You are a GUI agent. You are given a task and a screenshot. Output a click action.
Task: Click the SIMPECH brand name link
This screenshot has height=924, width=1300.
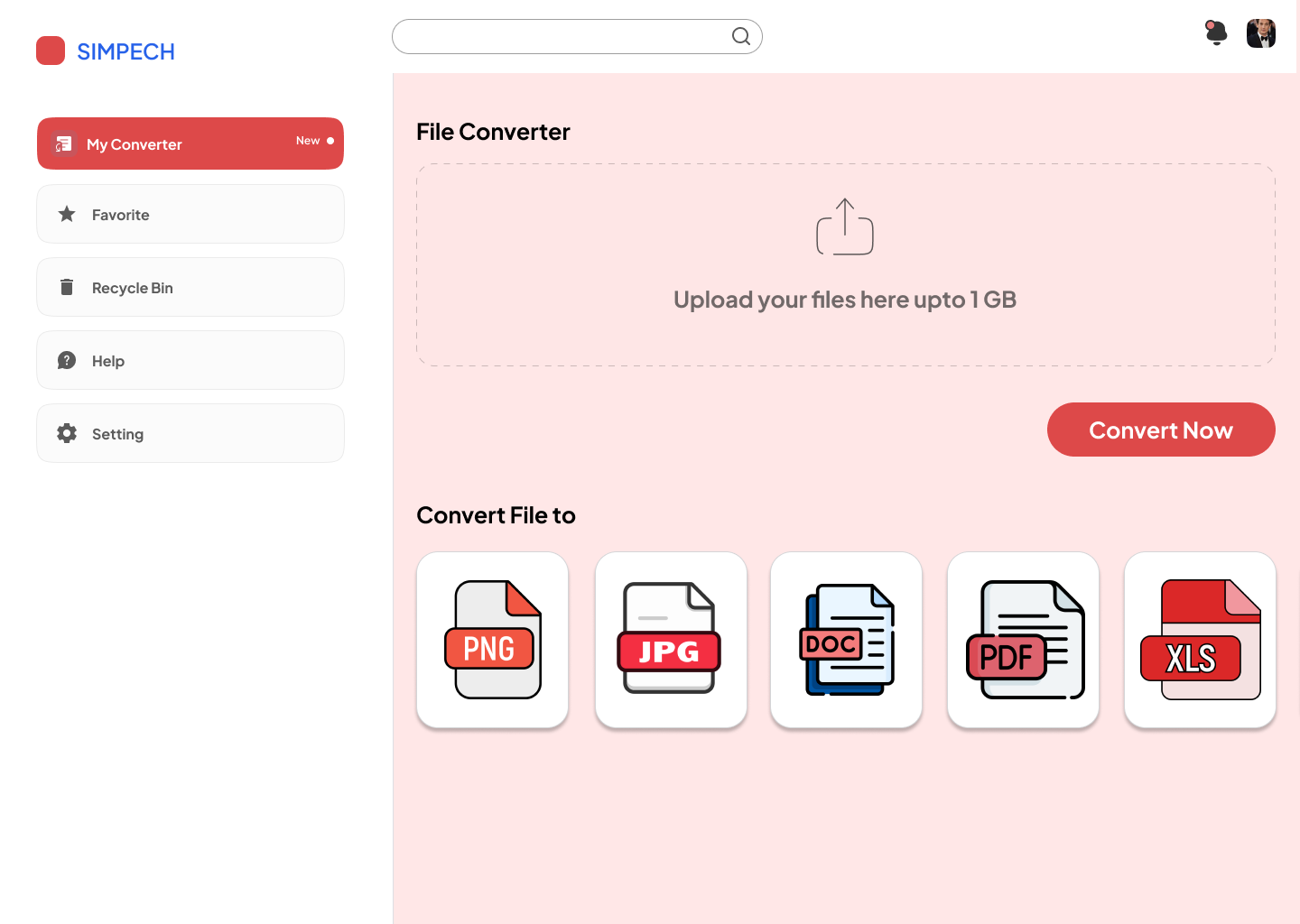125,51
